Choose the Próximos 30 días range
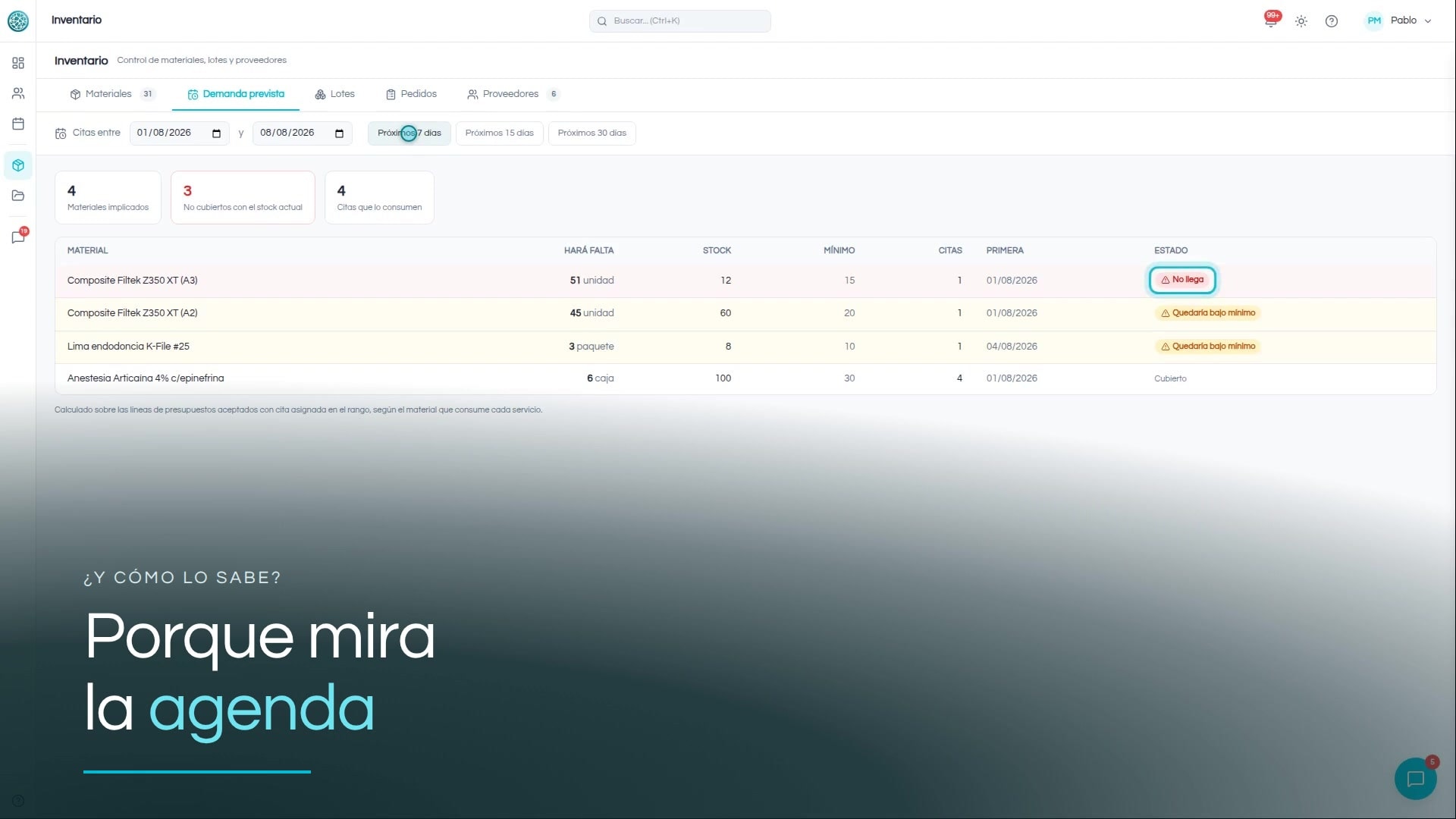 click(x=592, y=133)
